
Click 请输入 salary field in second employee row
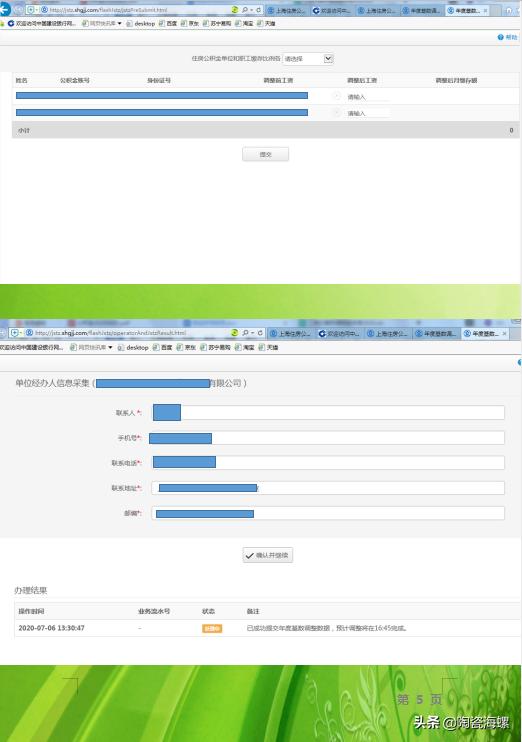(367, 114)
